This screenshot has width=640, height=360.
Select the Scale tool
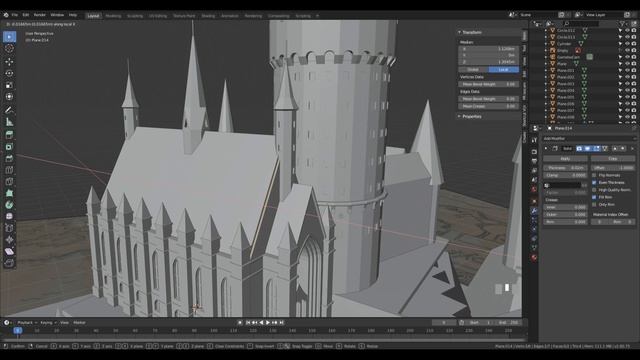pyautogui.click(x=9, y=85)
